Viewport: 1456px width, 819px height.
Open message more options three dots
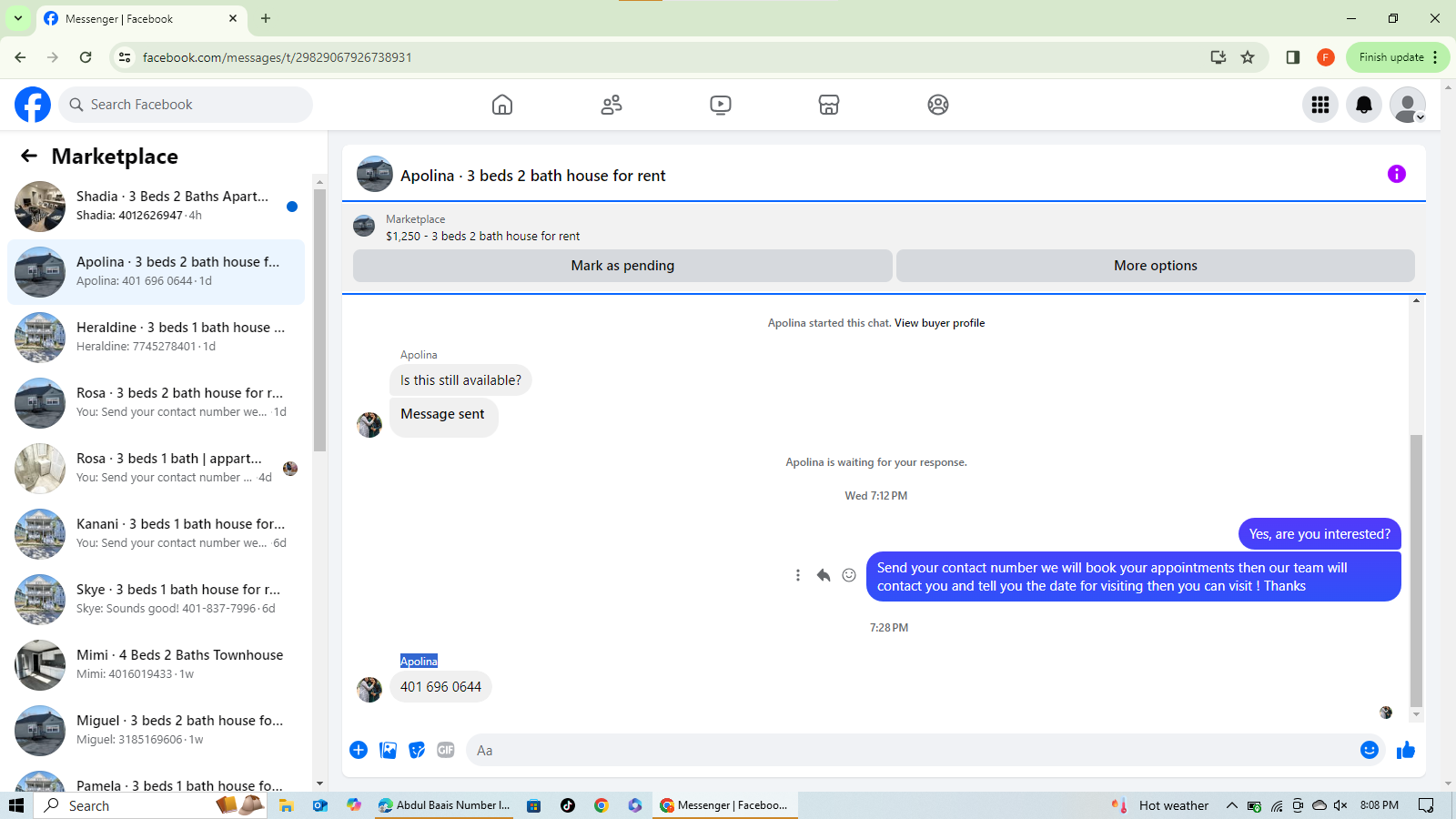point(798,575)
